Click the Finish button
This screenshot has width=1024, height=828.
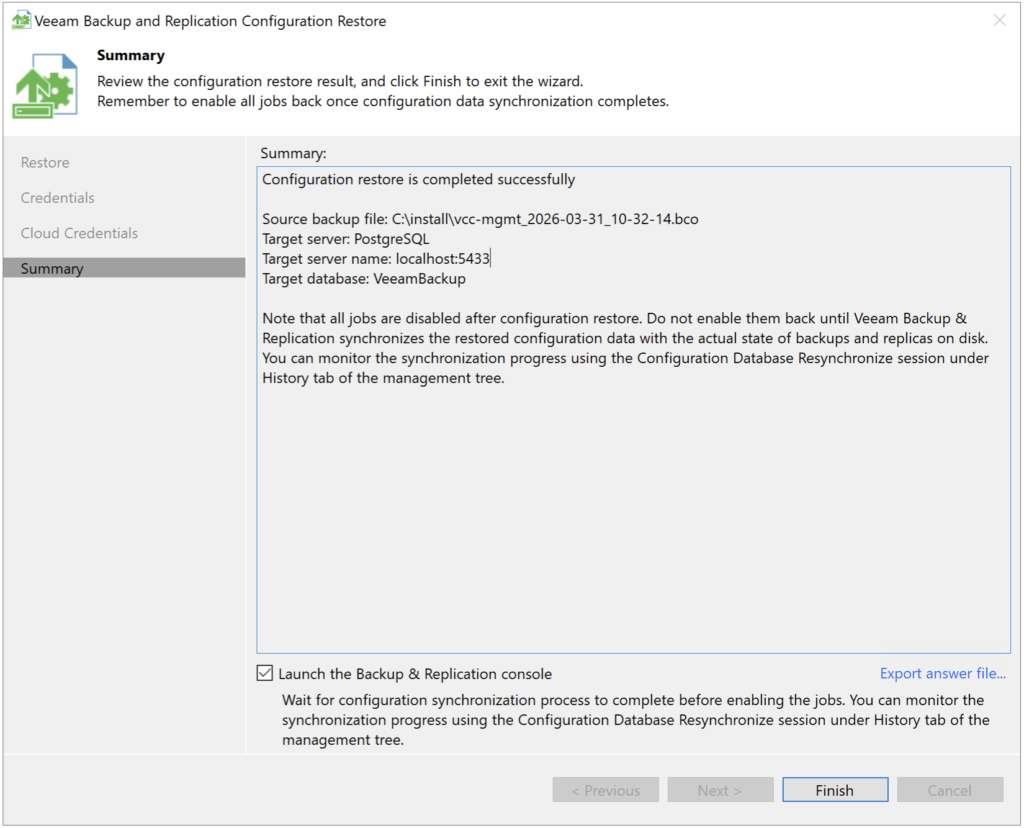click(835, 790)
